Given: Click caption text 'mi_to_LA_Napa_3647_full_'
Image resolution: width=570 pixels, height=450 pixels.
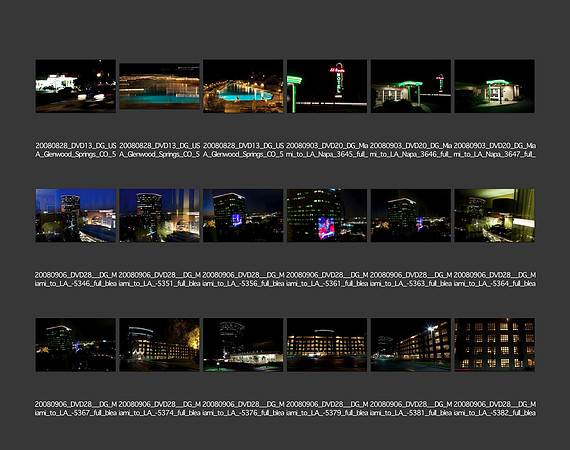Looking at the screenshot, I should pos(494,154).
